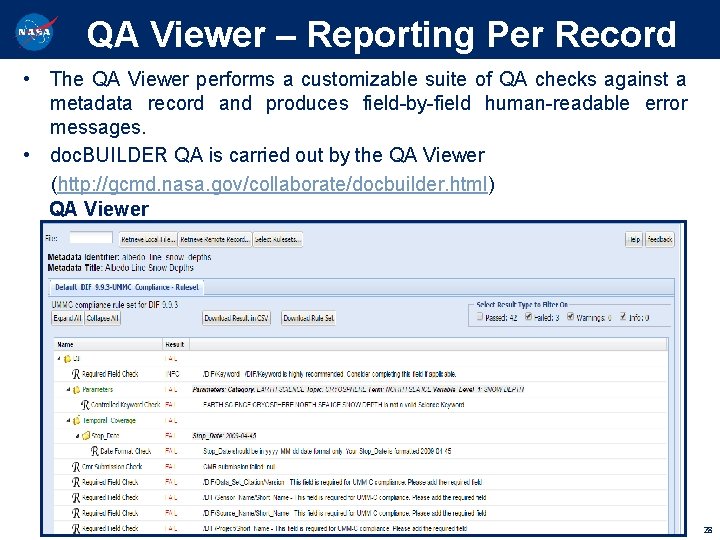Click the Download Rule Set button

click(x=309, y=318)
